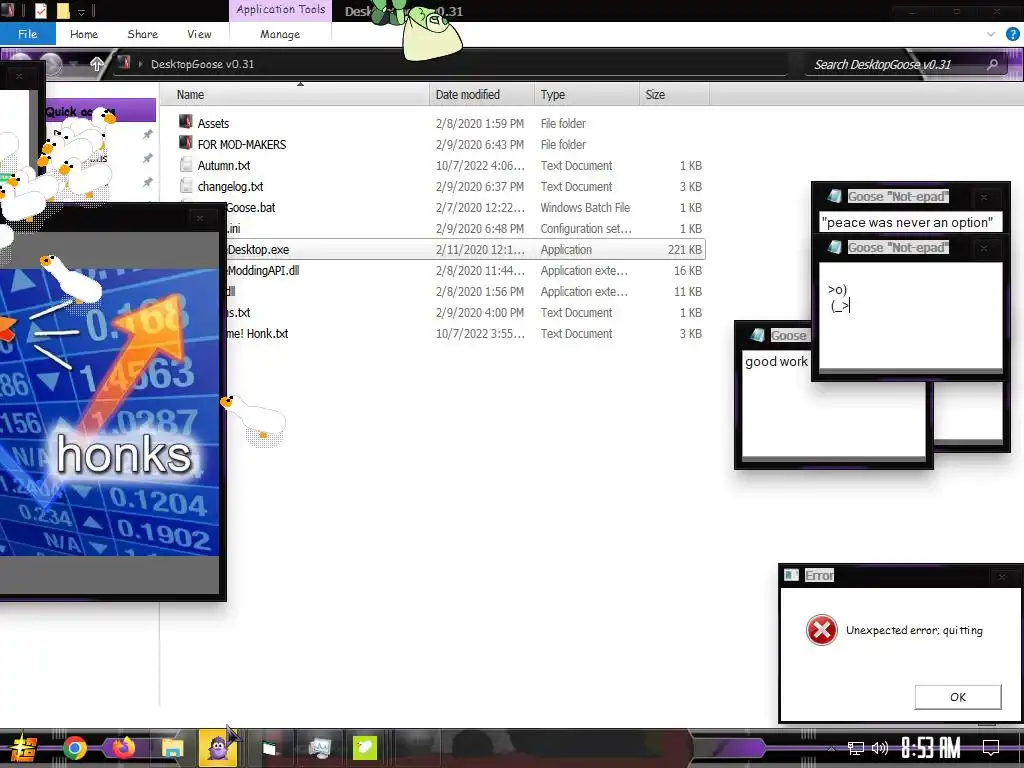The image size is (1024, 768).
Task: Open the File ribbon tab
Action: 27,34
